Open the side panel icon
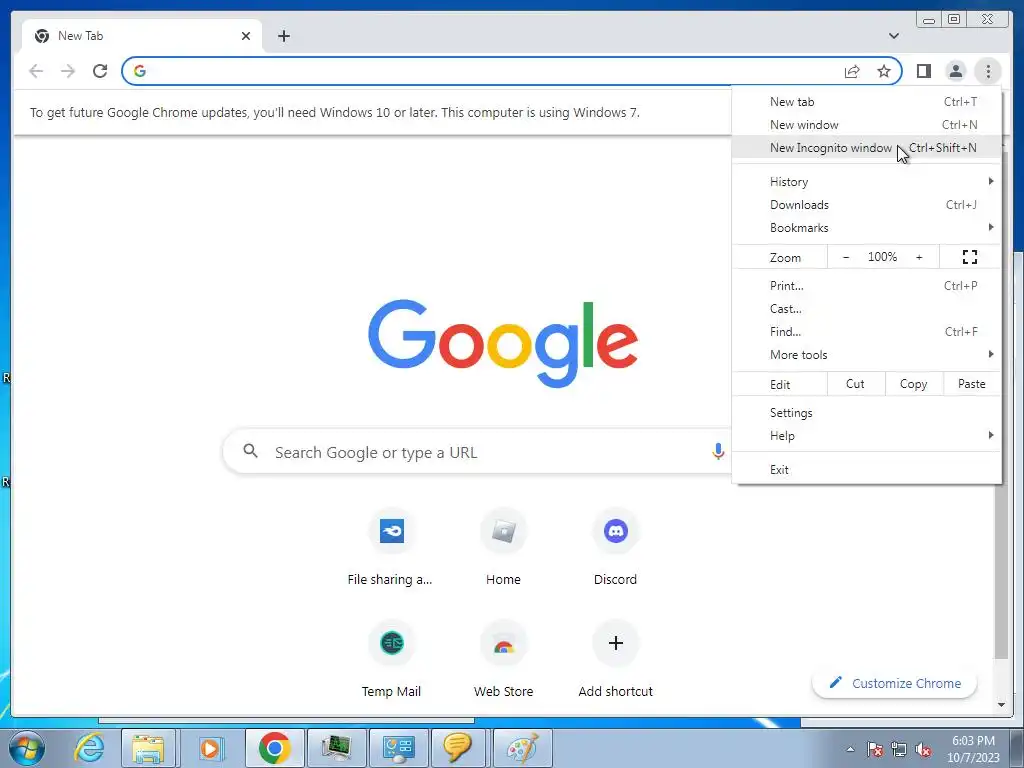 pos(923,71)
